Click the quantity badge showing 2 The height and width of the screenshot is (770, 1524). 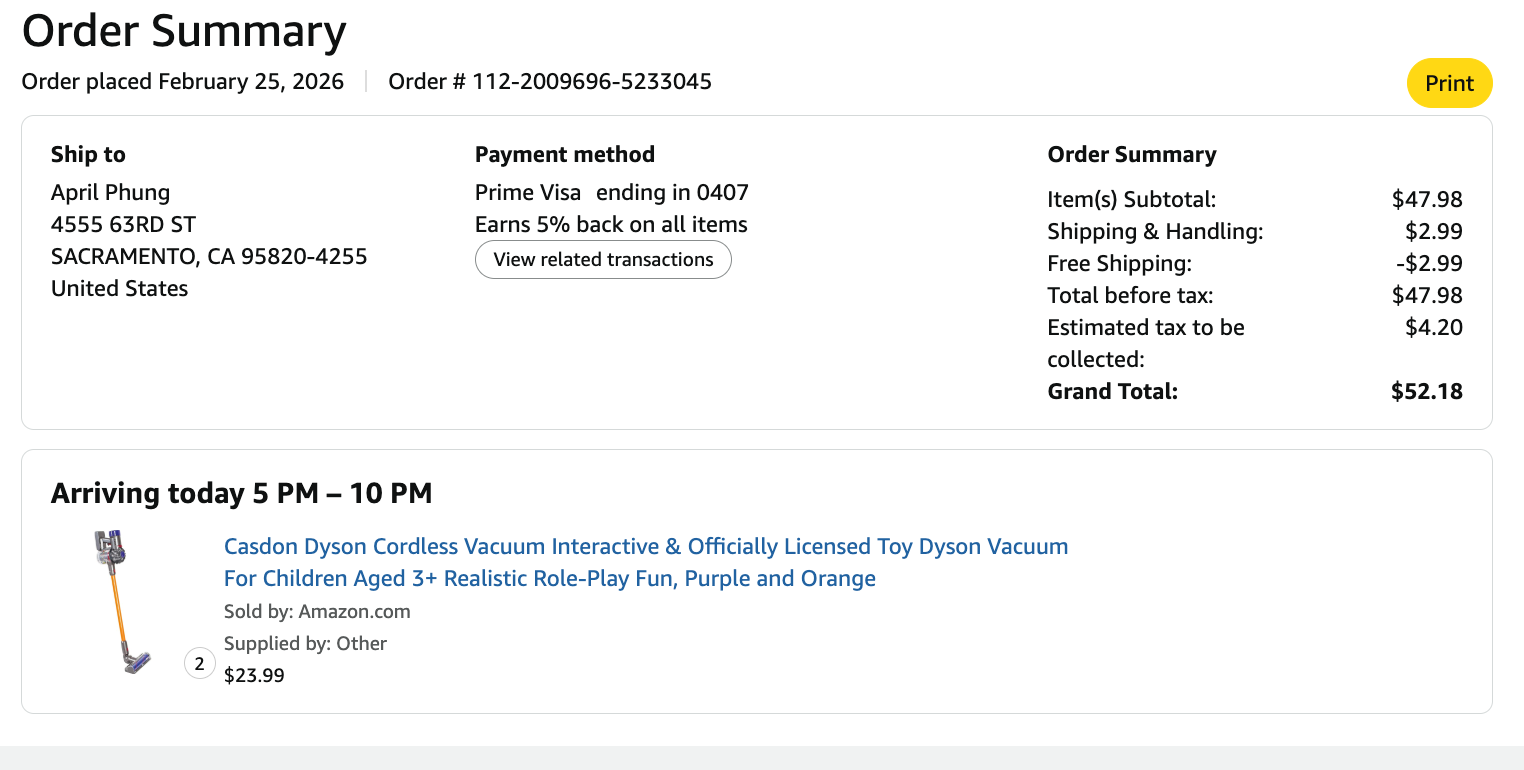(x=200, y=664)
